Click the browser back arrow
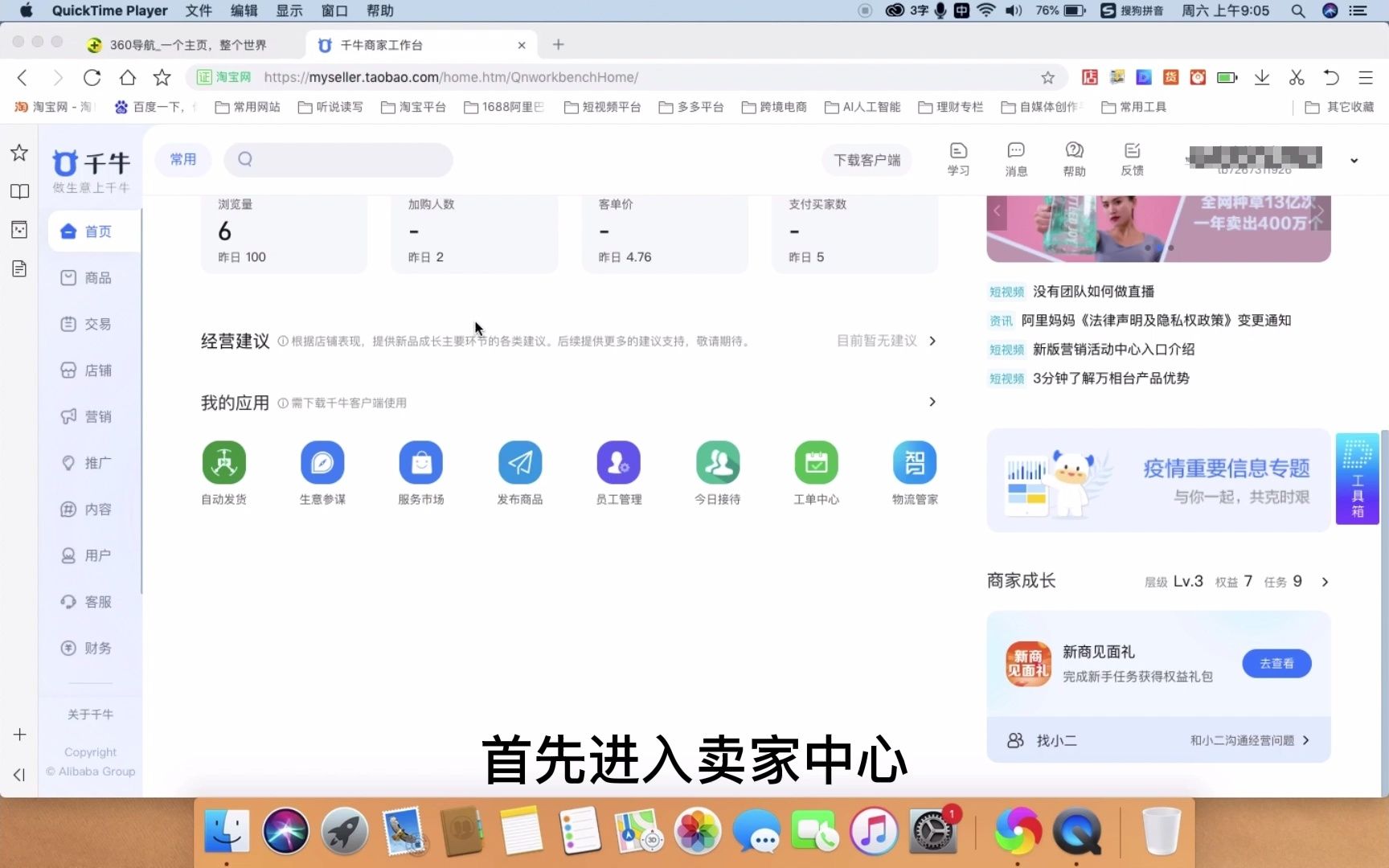The height and width of the screenshot is (868, 1389). tap(23, 77)
